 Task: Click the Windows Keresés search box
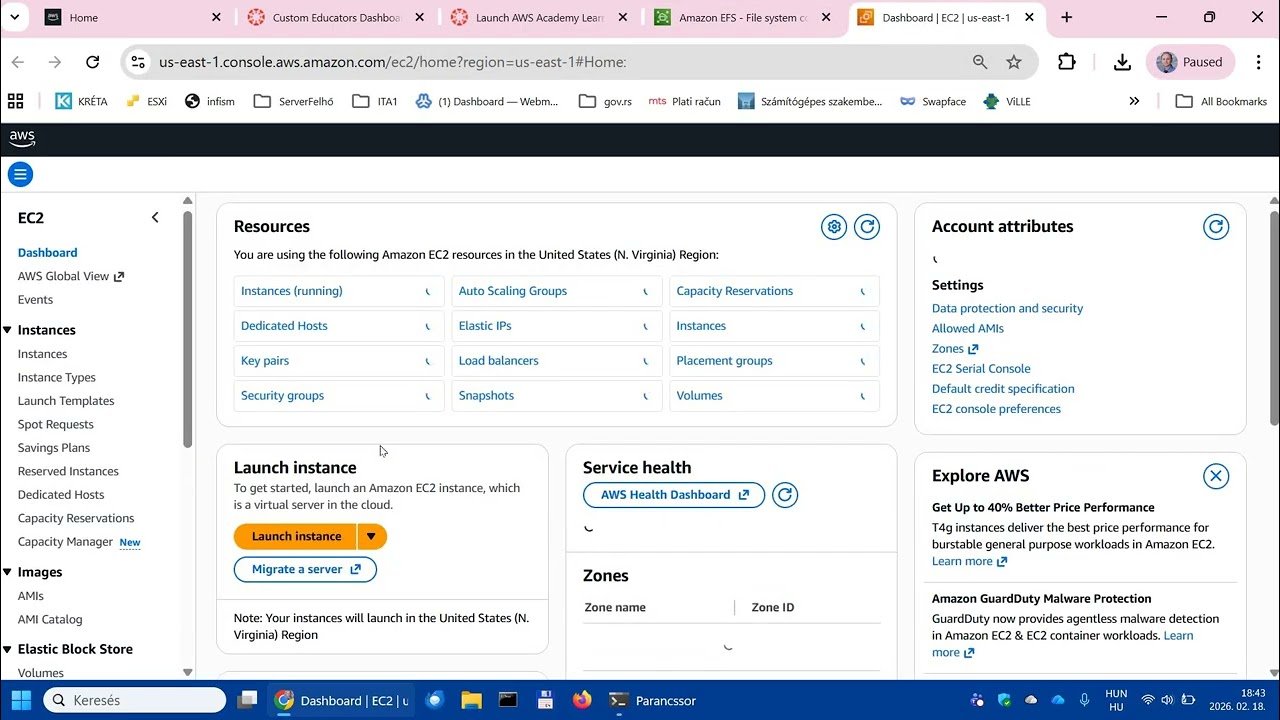[x=135, y=700]
